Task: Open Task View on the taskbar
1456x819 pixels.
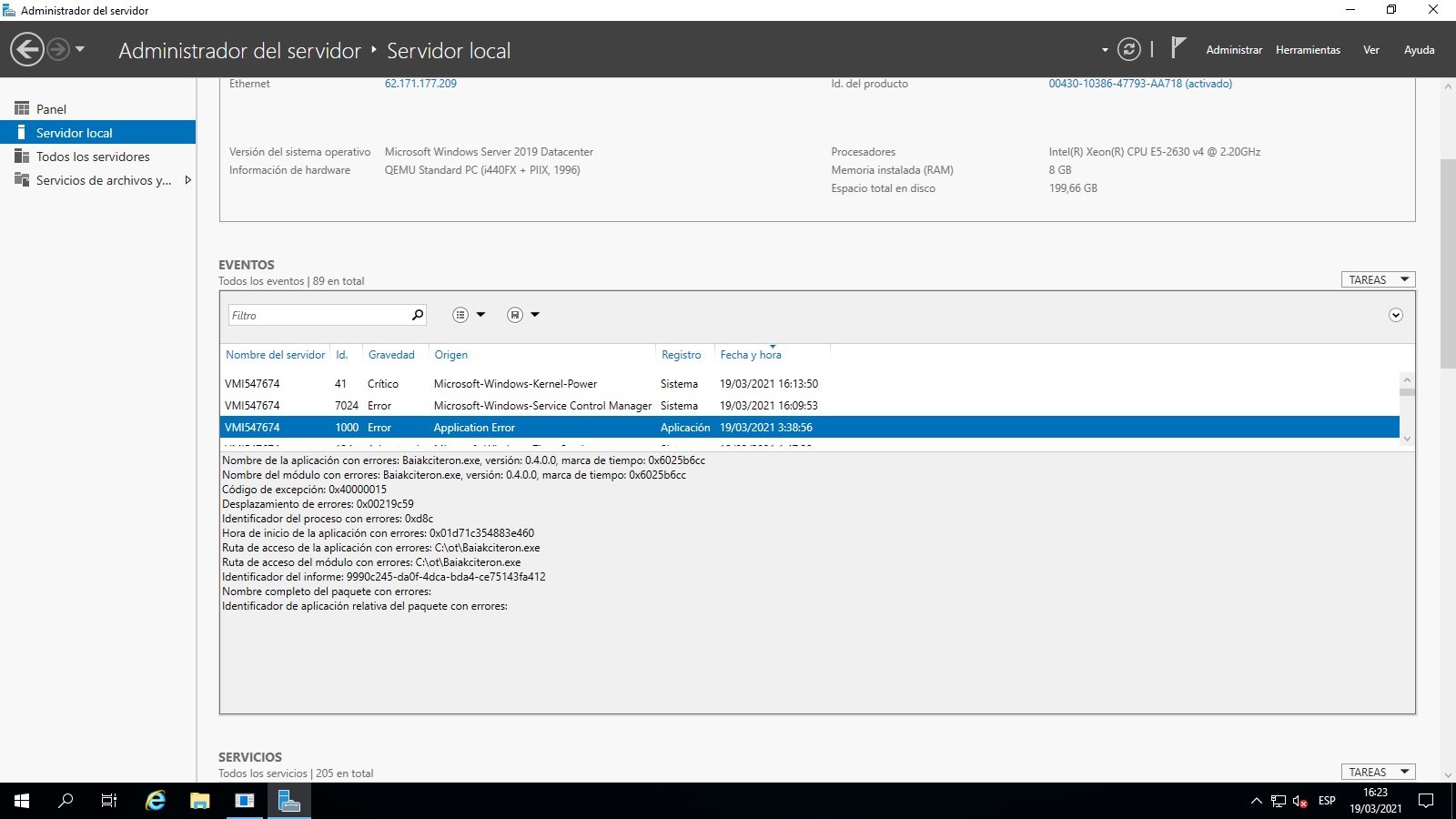Action: click(109, 801)
